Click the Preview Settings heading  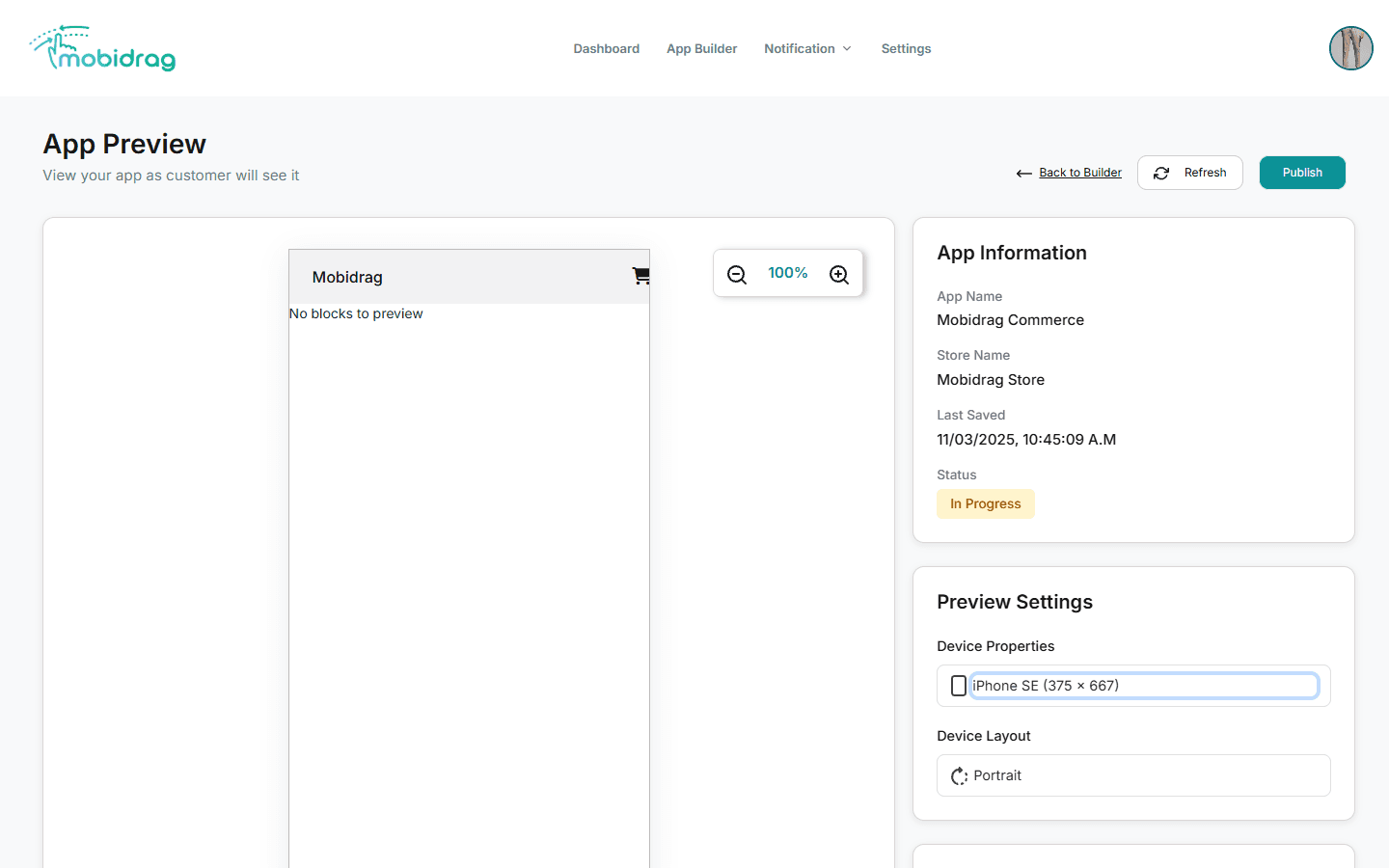click(x=1015, y=602)
